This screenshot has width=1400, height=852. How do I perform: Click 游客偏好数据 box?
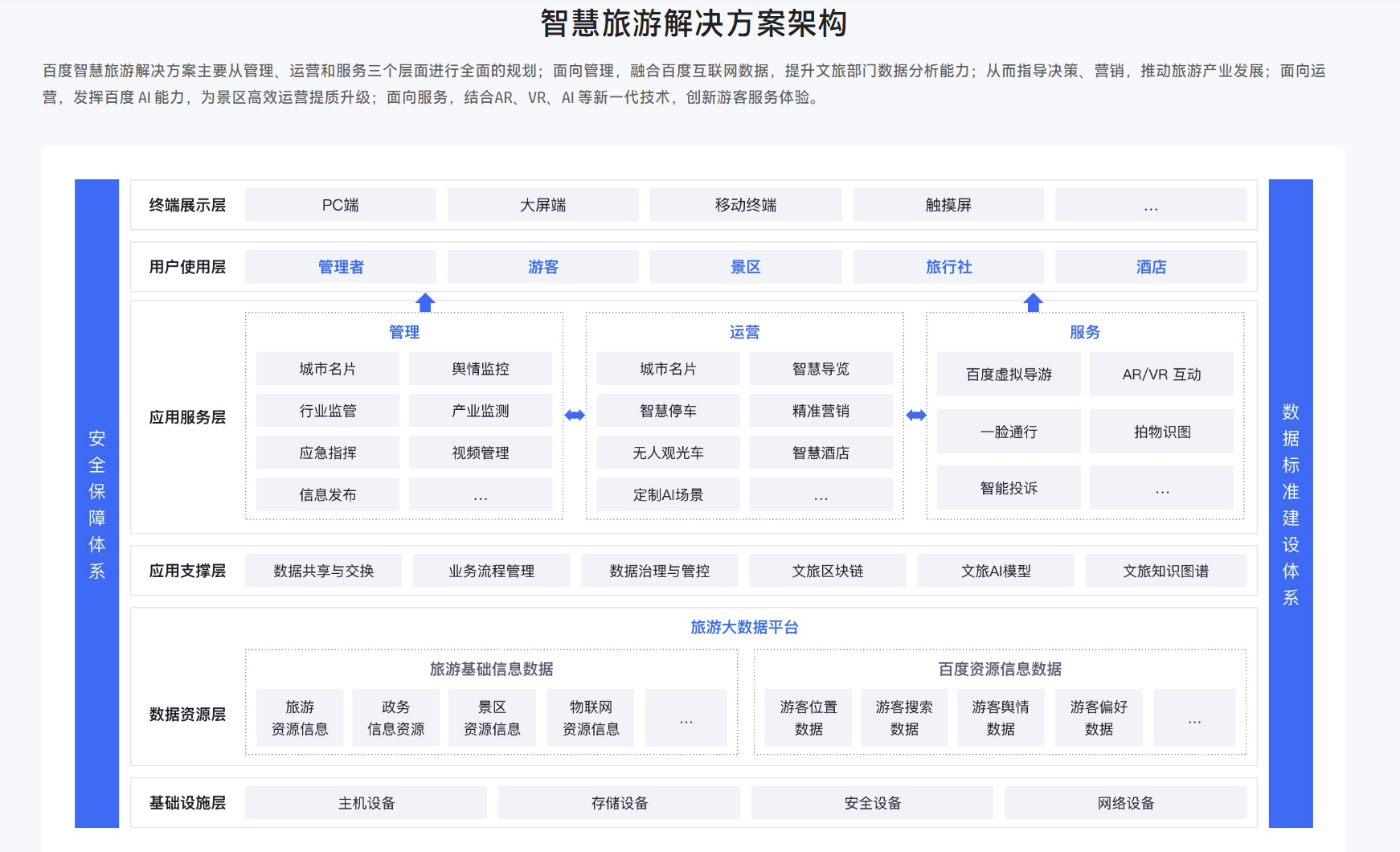[x=1099, y=718]
